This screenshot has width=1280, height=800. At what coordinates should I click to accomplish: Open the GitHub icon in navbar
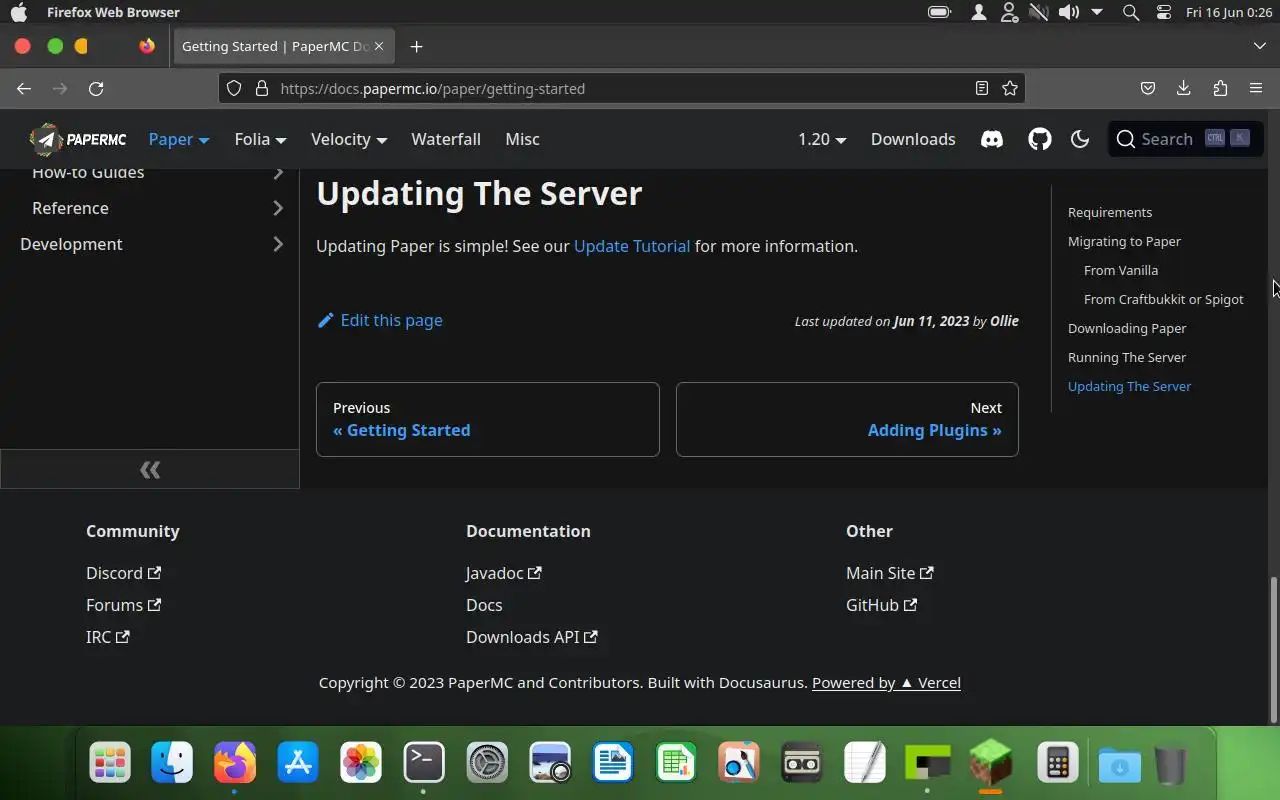point(1040,139)
